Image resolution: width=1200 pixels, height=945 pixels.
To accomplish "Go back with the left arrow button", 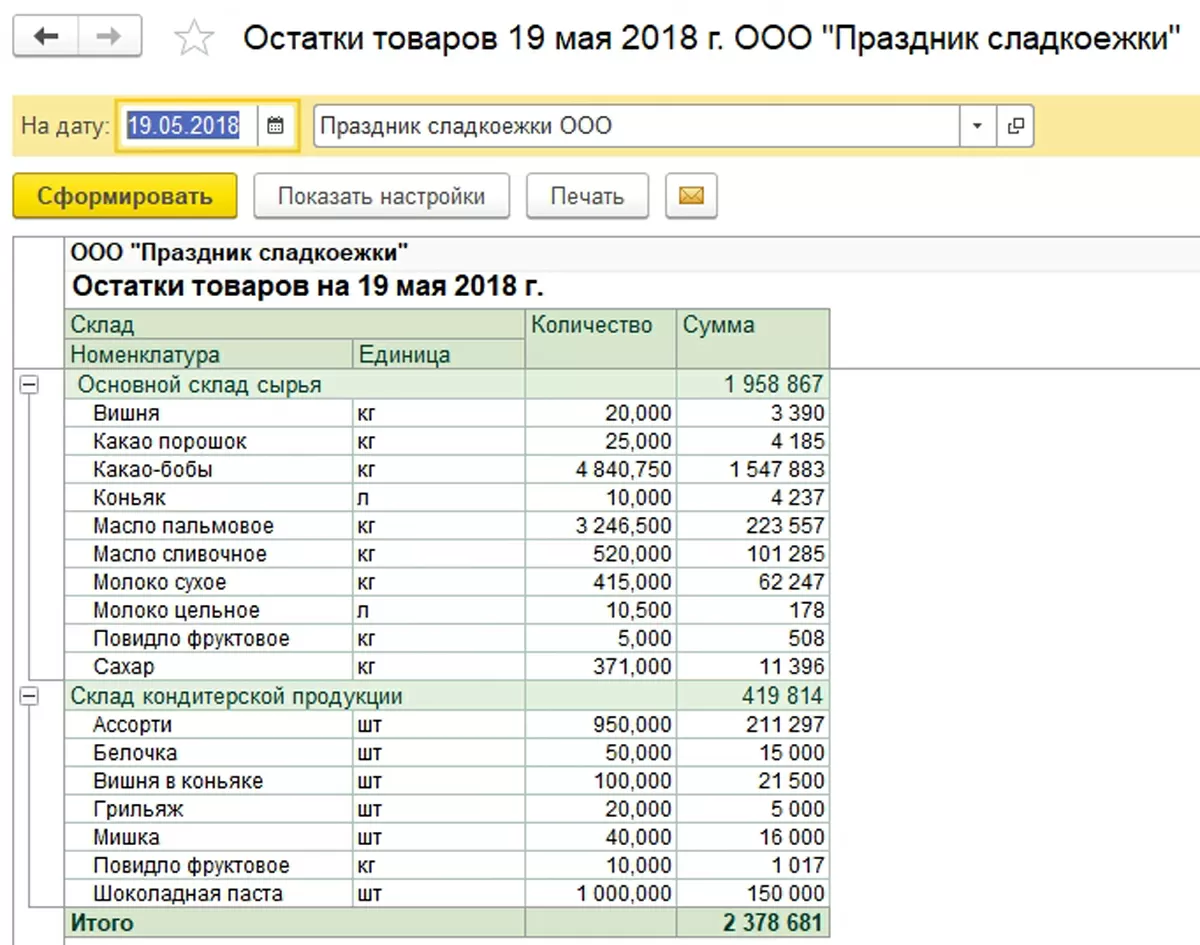I will [x=46, y=38].
